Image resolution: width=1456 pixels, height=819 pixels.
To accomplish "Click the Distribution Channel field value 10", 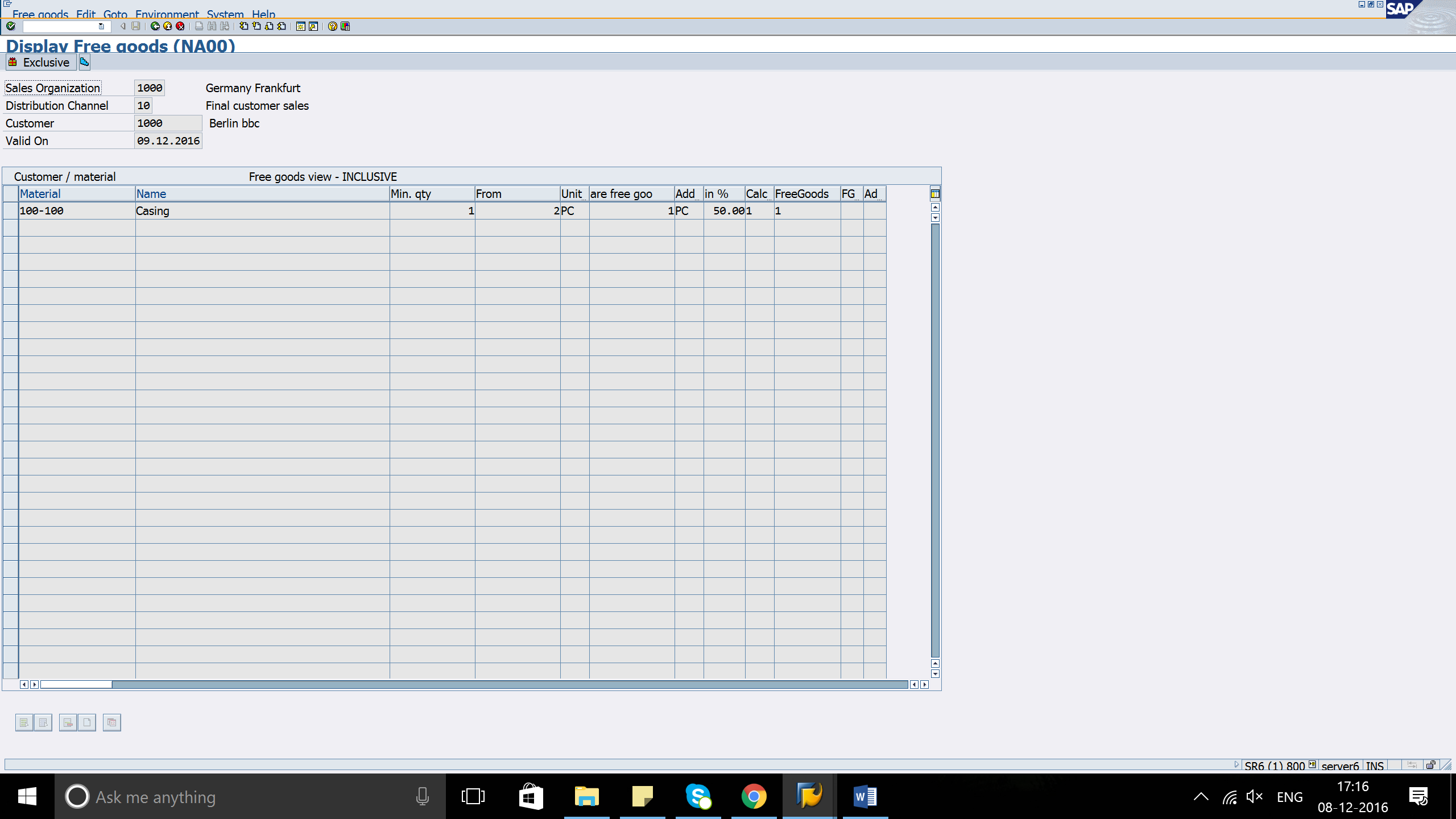I will [x=143, y=106].
